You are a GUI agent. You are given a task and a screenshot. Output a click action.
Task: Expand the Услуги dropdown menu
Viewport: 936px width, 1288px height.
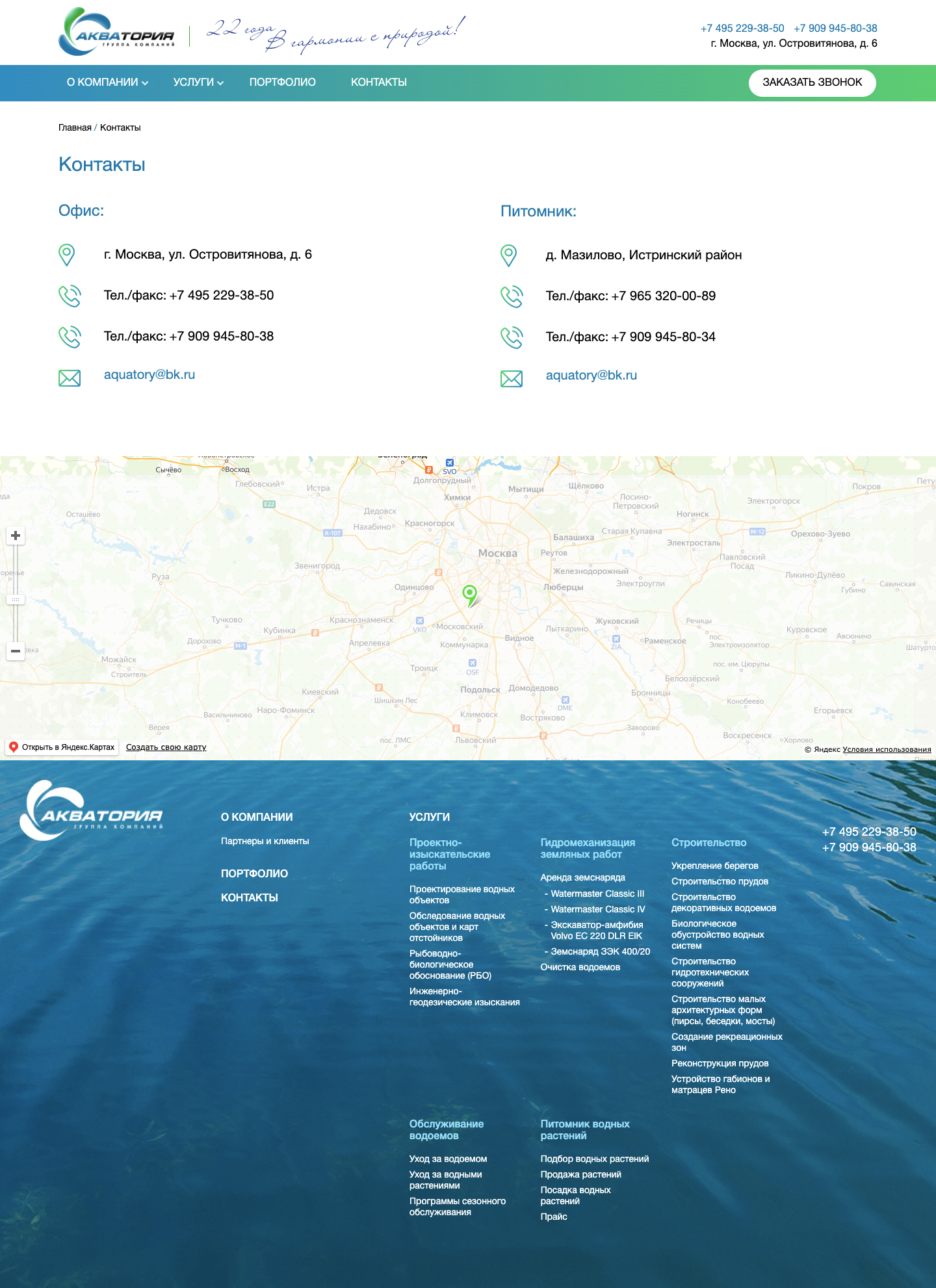click(198, 83)
